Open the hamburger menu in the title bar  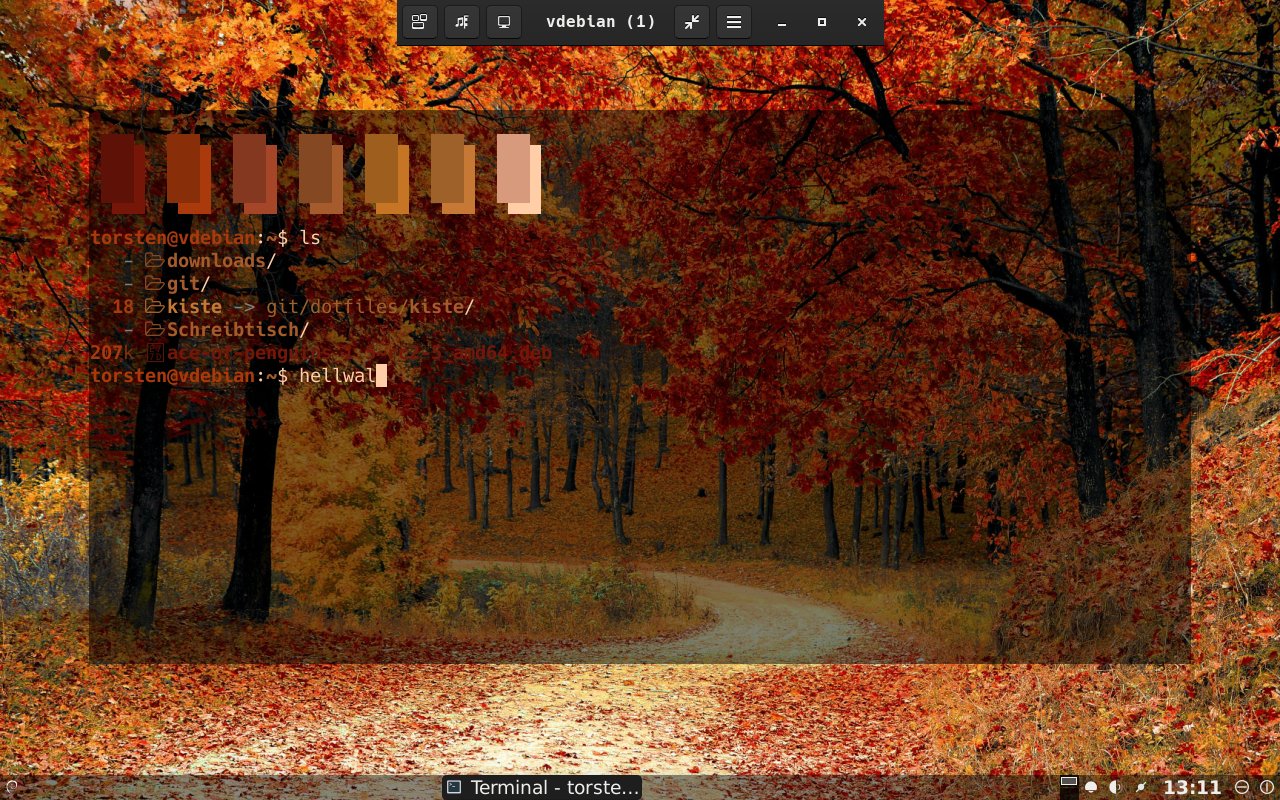click(x=733, y=22)
